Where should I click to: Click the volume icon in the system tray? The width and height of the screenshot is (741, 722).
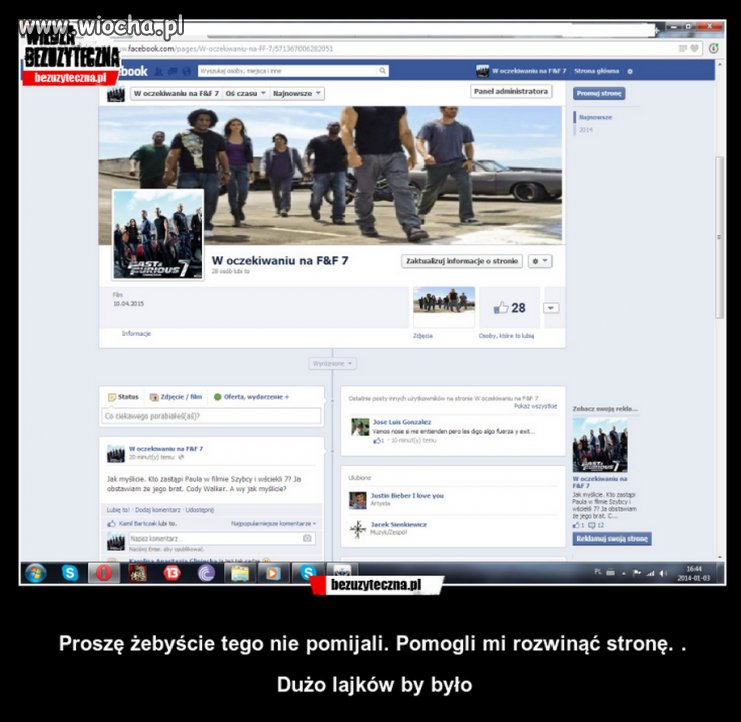[663, 573]
